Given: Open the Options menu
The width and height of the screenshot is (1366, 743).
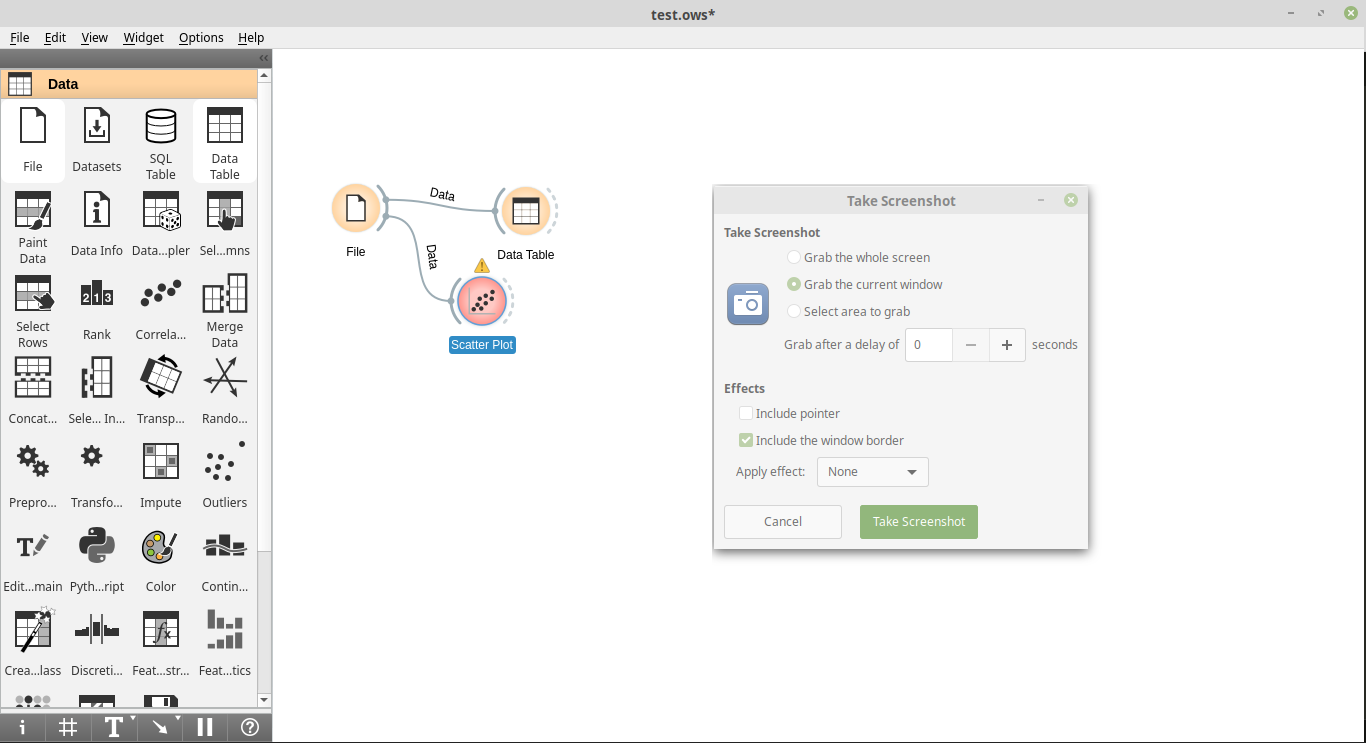Looking at the screenshot, I should [201, 37].
